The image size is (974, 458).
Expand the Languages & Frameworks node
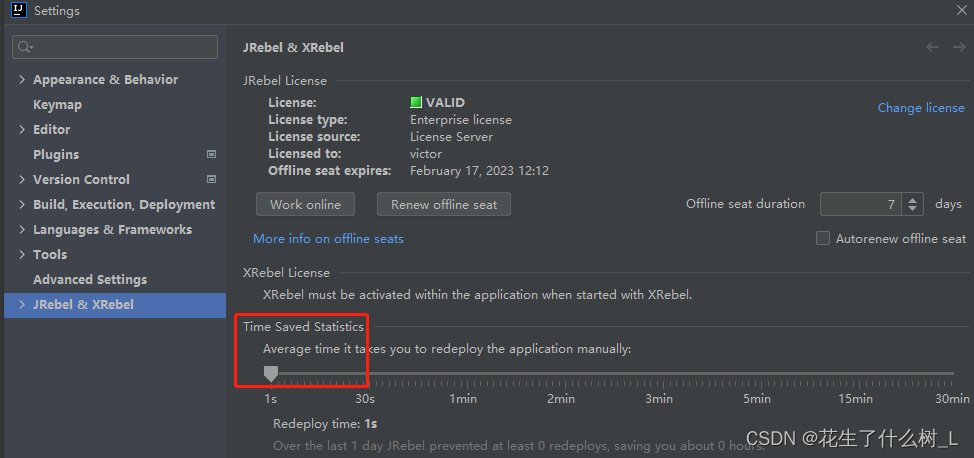click(x=23, y=229)
